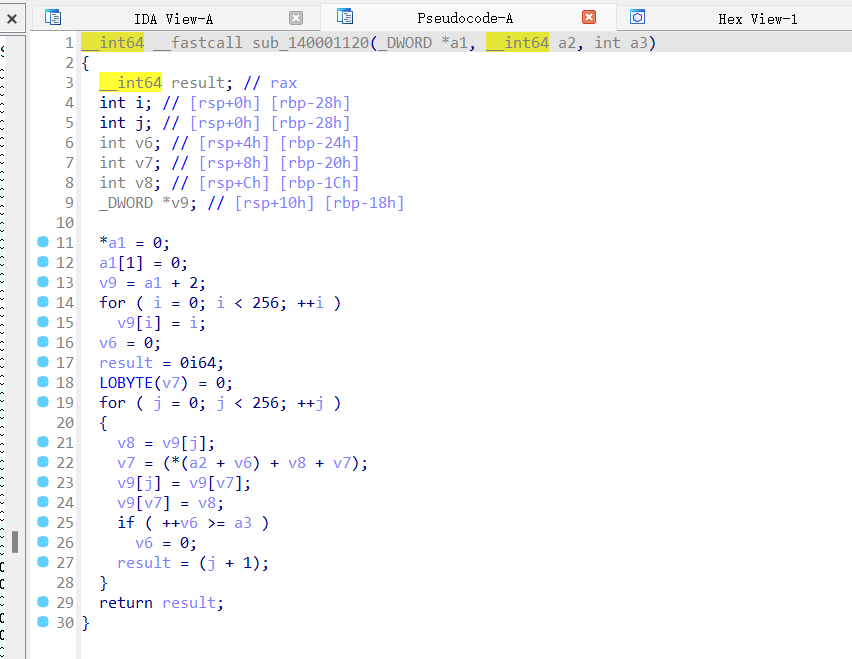Image resolution: width=852 pixels, height=659 pixels.
Task: Click 'v8 = v9[j];' on line 21
Action: pos(166,443)
